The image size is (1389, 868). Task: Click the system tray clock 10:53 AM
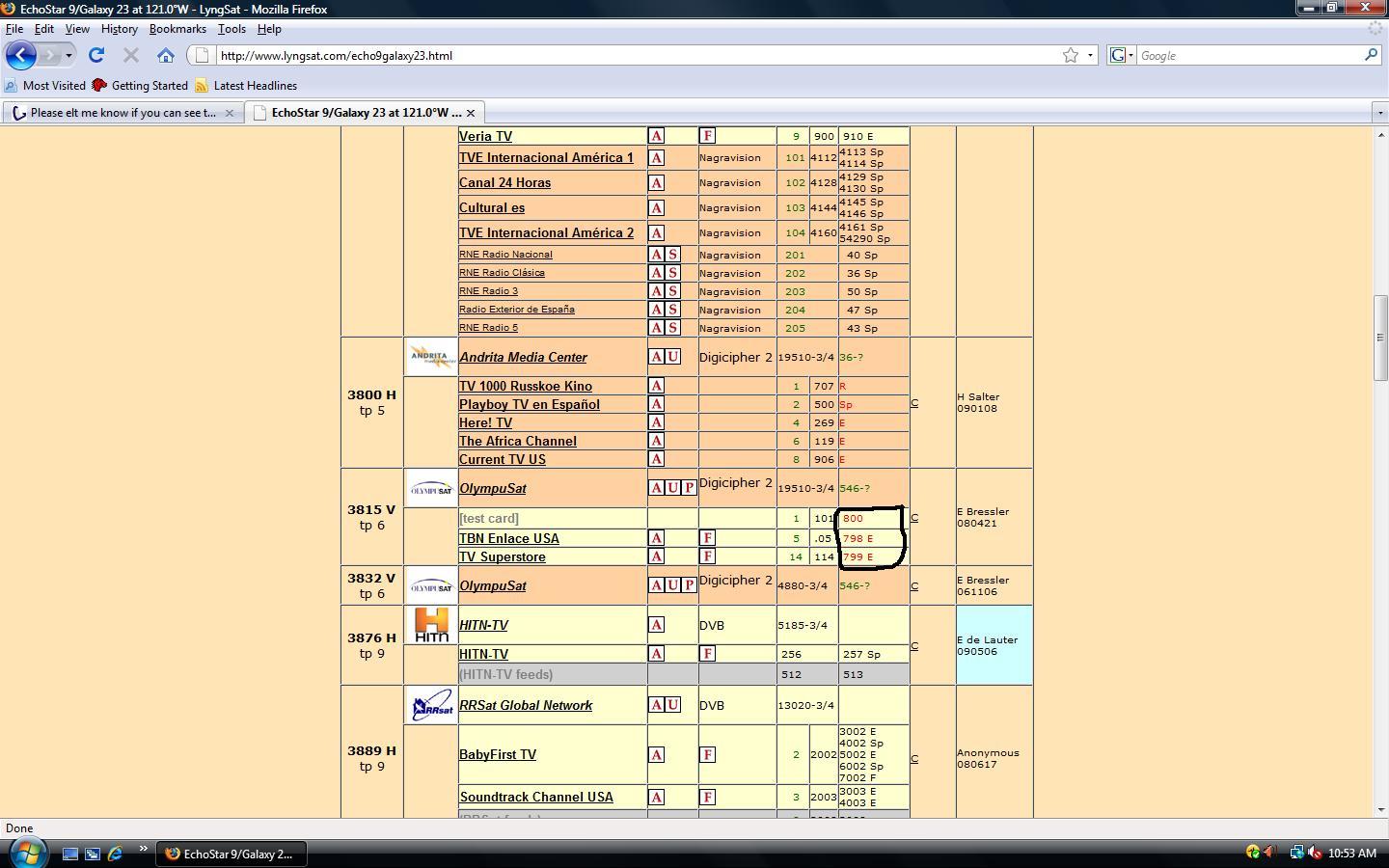1352,854
